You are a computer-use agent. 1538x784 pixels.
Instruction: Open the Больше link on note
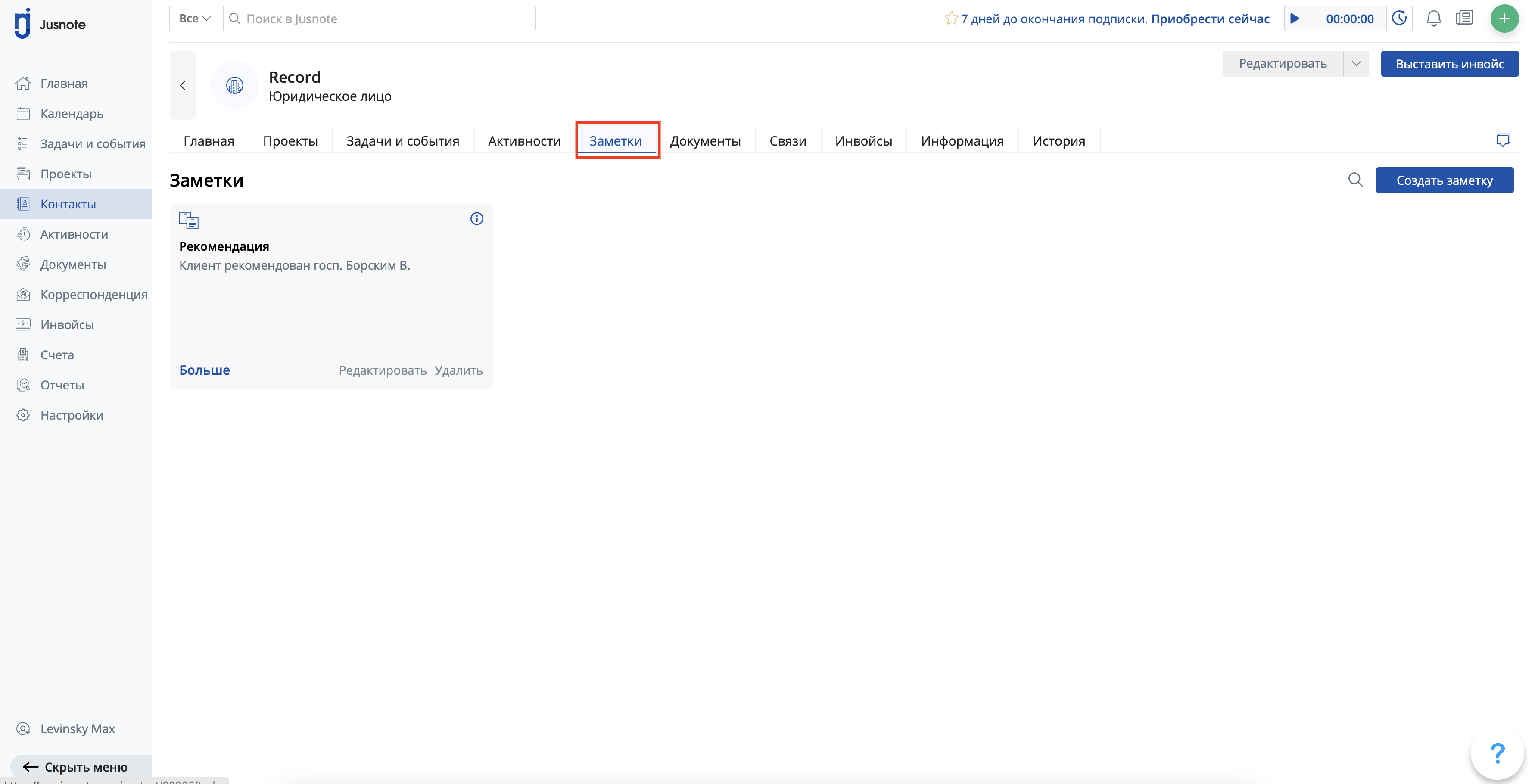(x=204, y=370)
